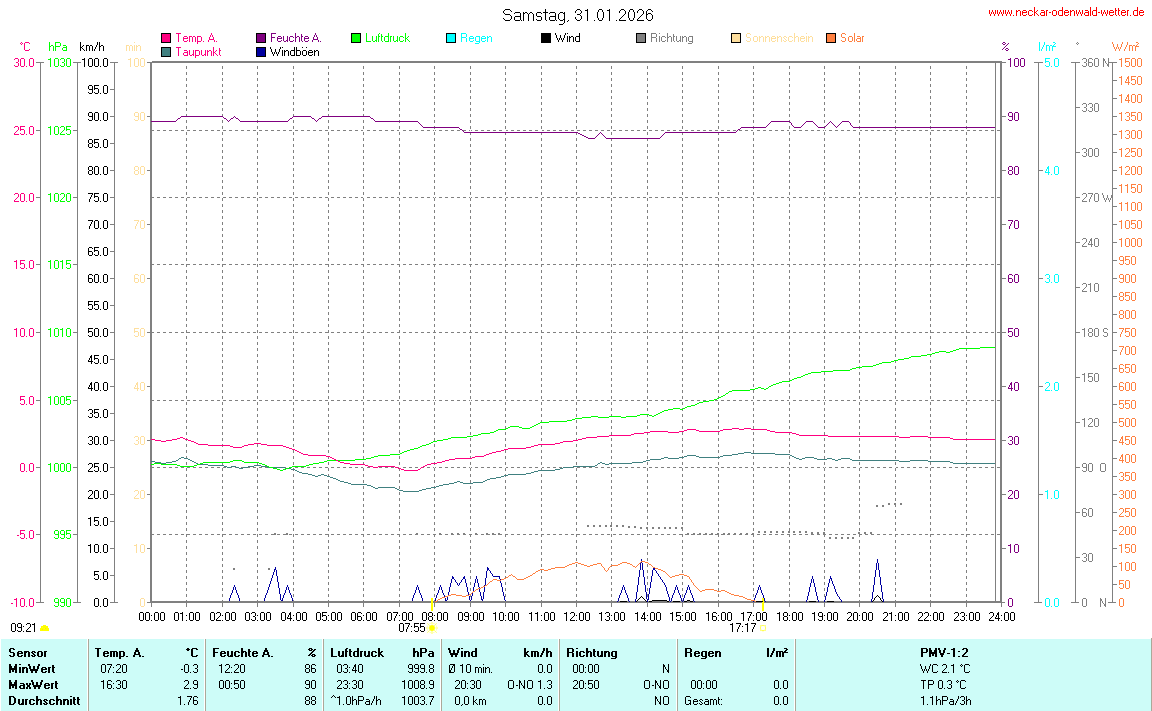Select the Sensor column header in table

[x=27, y=653]
